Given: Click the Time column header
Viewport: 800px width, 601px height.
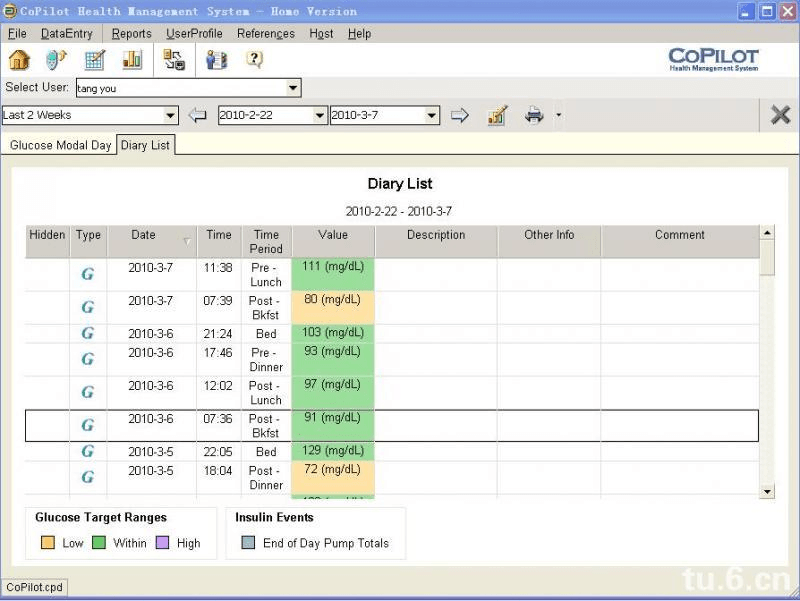Looking at the screenshot, I should coord(219,241).
